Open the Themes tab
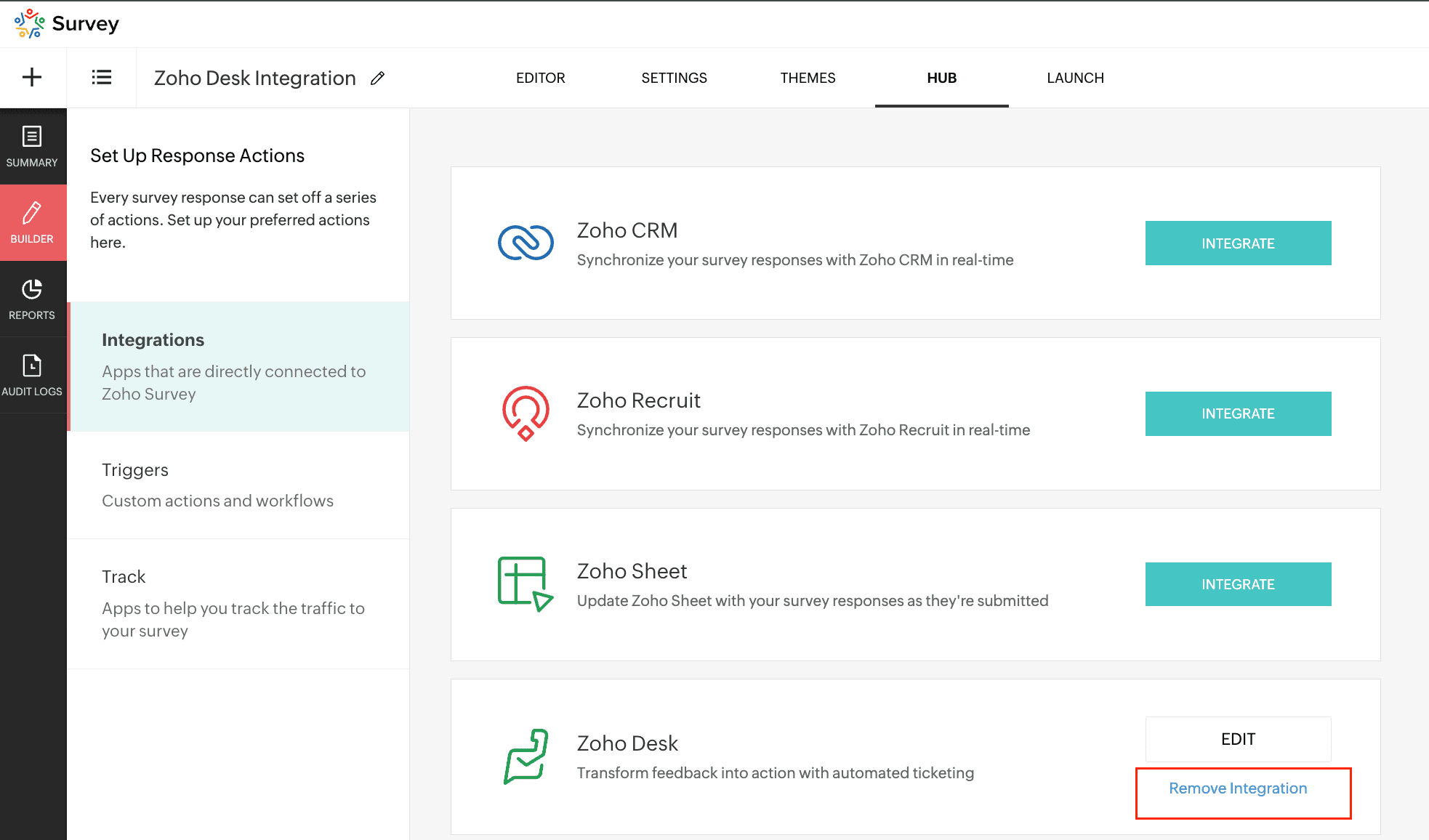The height and width of the screenshot is (840, 1429). click(x=808, y=78)
